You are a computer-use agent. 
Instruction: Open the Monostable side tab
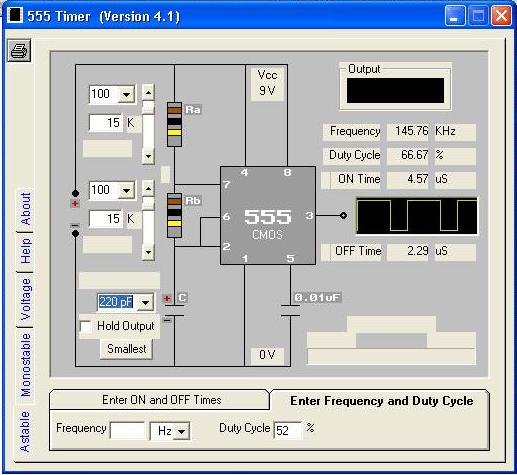(26, 365)
